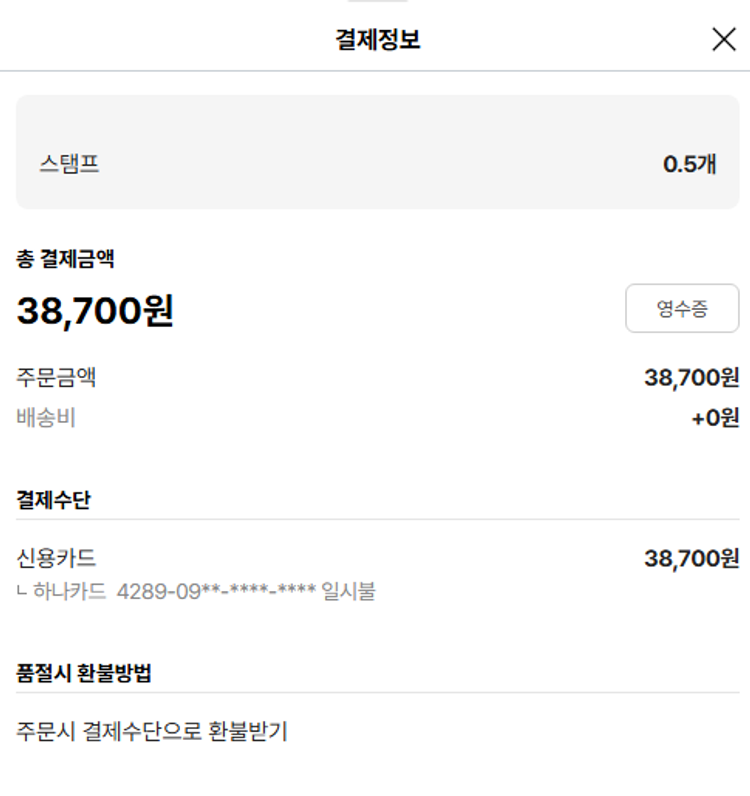Click the +0원 shipping fee value
This screenshot has height=796, width=750.
[714, 418]
